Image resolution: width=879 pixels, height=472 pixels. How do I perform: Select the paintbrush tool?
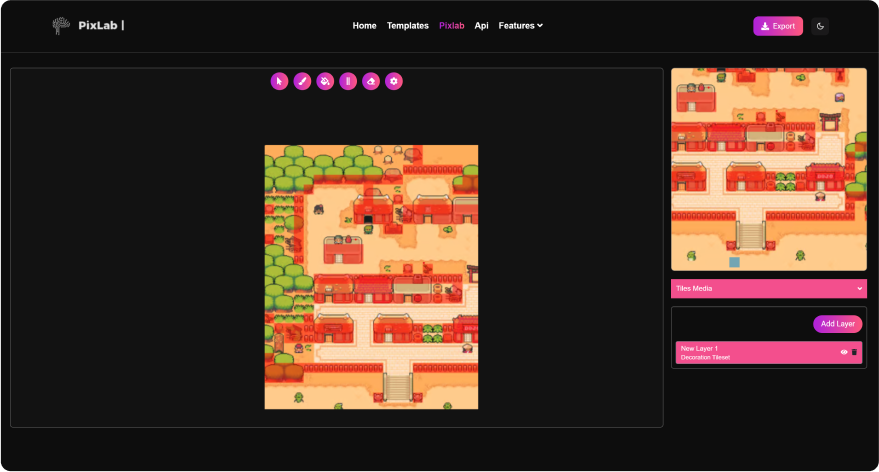302,81
